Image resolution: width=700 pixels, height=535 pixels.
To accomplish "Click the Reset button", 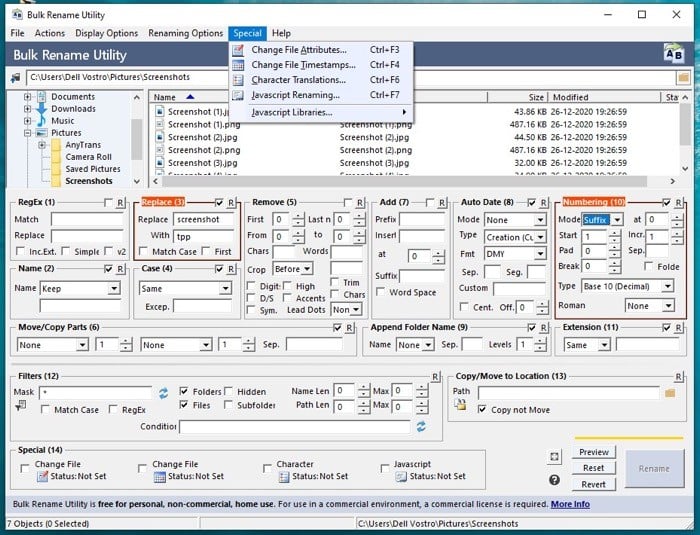I will pyautogui.click(x=593, y=468).
